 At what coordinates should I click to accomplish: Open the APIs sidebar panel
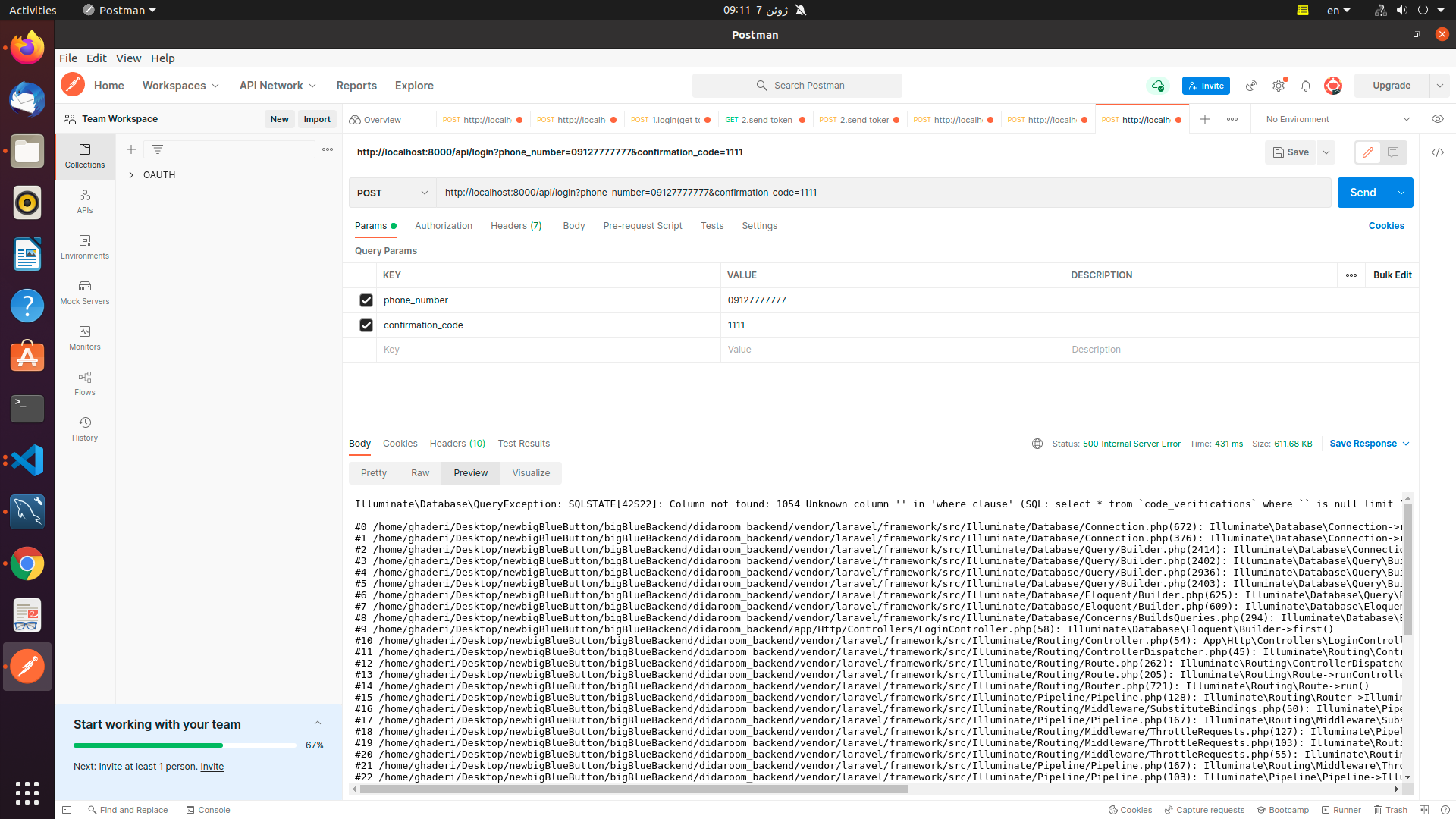[85, 202]
